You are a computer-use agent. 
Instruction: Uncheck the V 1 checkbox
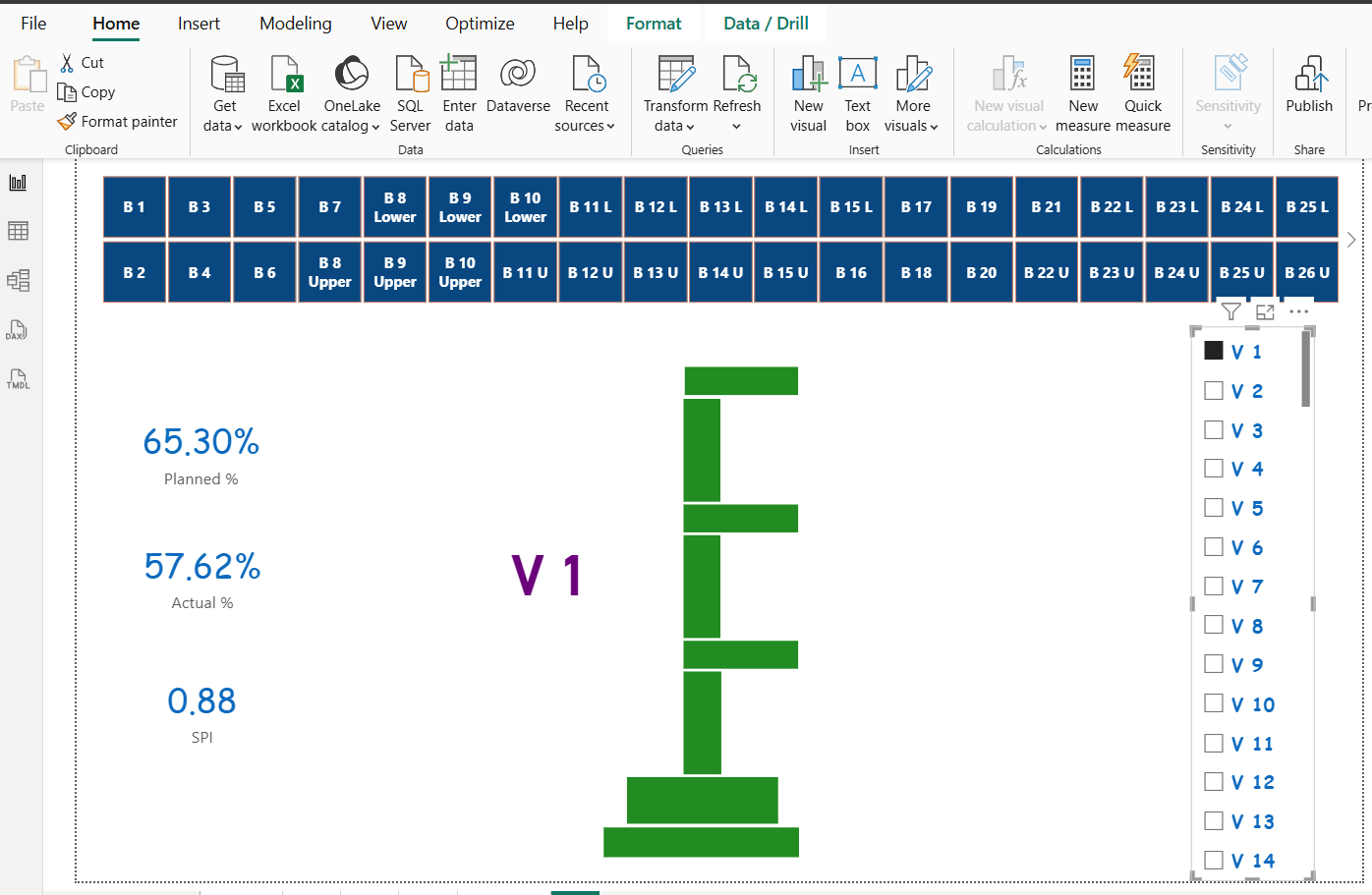pos(1214,351)
